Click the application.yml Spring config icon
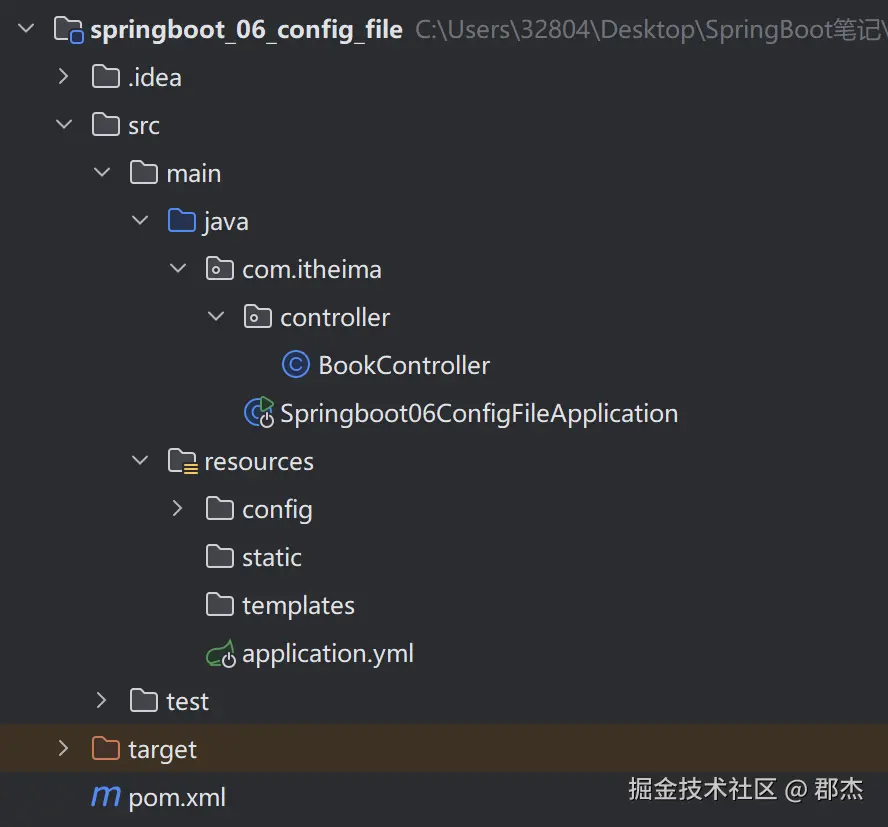The width and height of the screenshot is (888, 827). click(221, 654)
